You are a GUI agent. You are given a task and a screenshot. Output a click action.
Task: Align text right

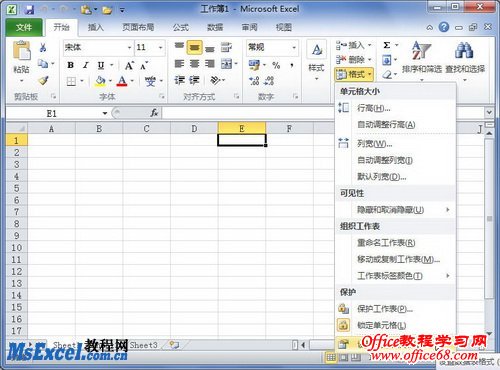[x=210, y=64]
